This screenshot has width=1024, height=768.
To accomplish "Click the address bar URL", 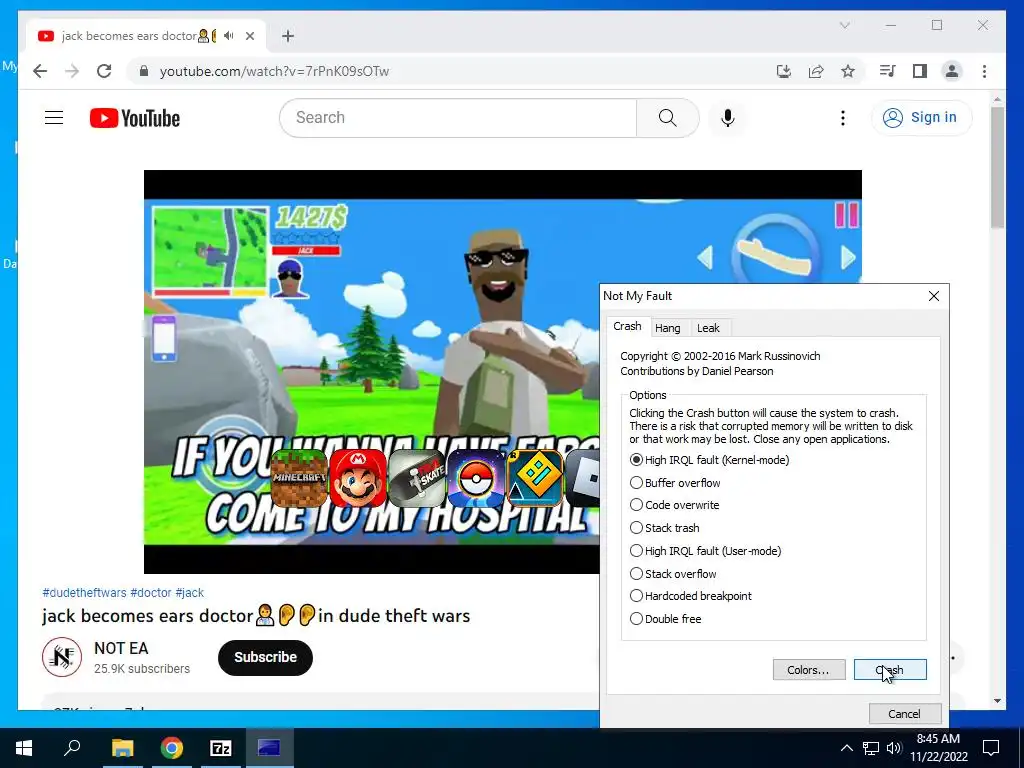I will pyautogui.click(x=274, y=71).
